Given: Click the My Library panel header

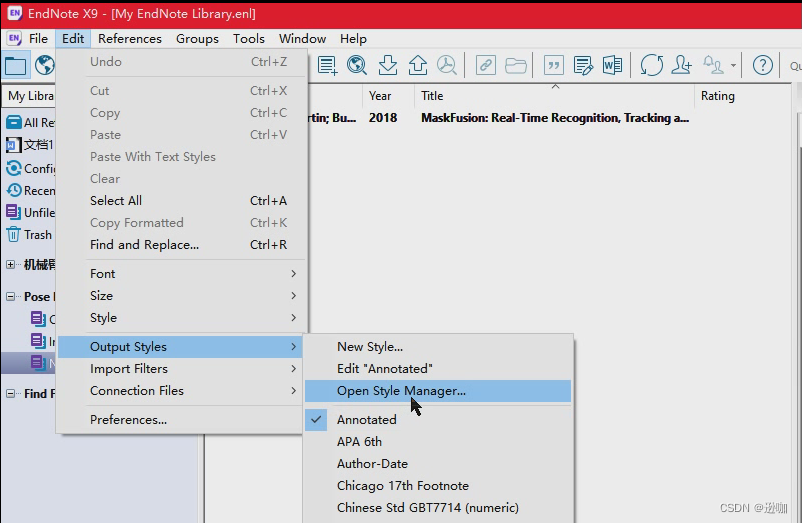Looking at the screenshot, I should click(x=30, y=96).
